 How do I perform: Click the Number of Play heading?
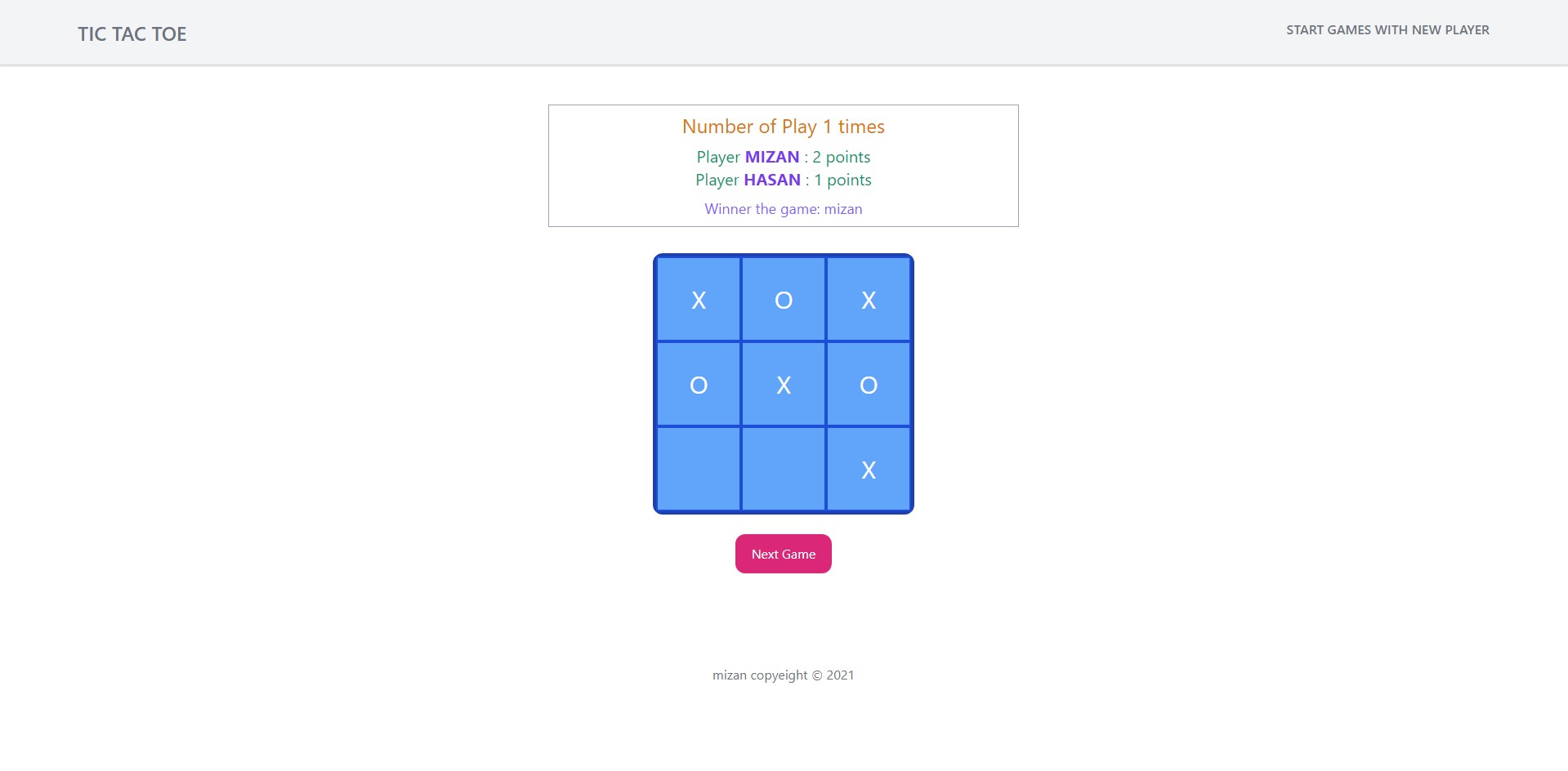[782, 127]
